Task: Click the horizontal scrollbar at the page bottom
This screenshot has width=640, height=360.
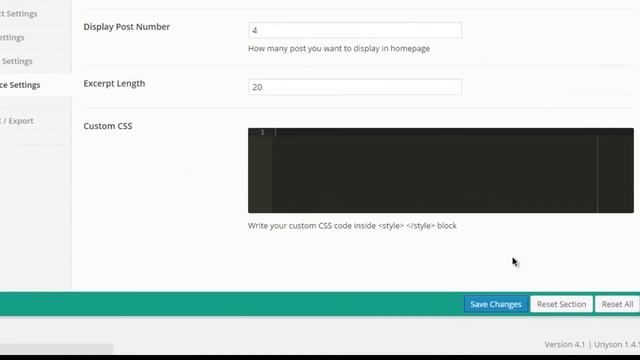Action: click(56, 349)
